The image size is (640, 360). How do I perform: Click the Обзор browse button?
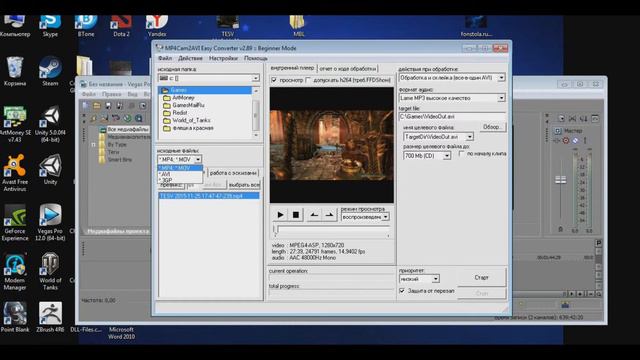point(492,127)
